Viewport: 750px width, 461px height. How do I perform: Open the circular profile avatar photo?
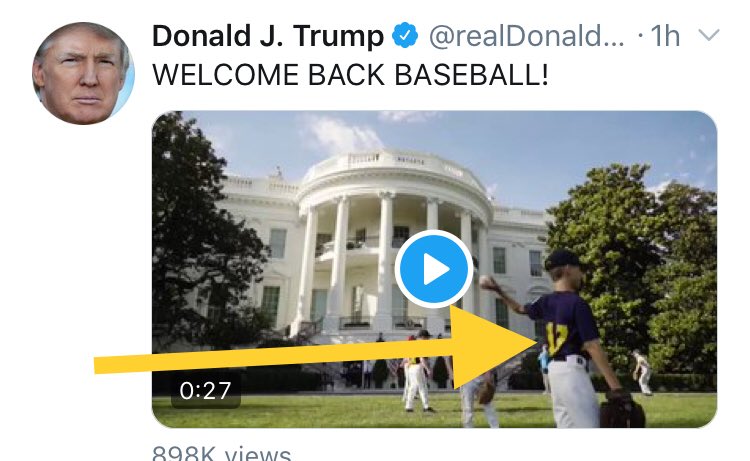pos(83,73)
